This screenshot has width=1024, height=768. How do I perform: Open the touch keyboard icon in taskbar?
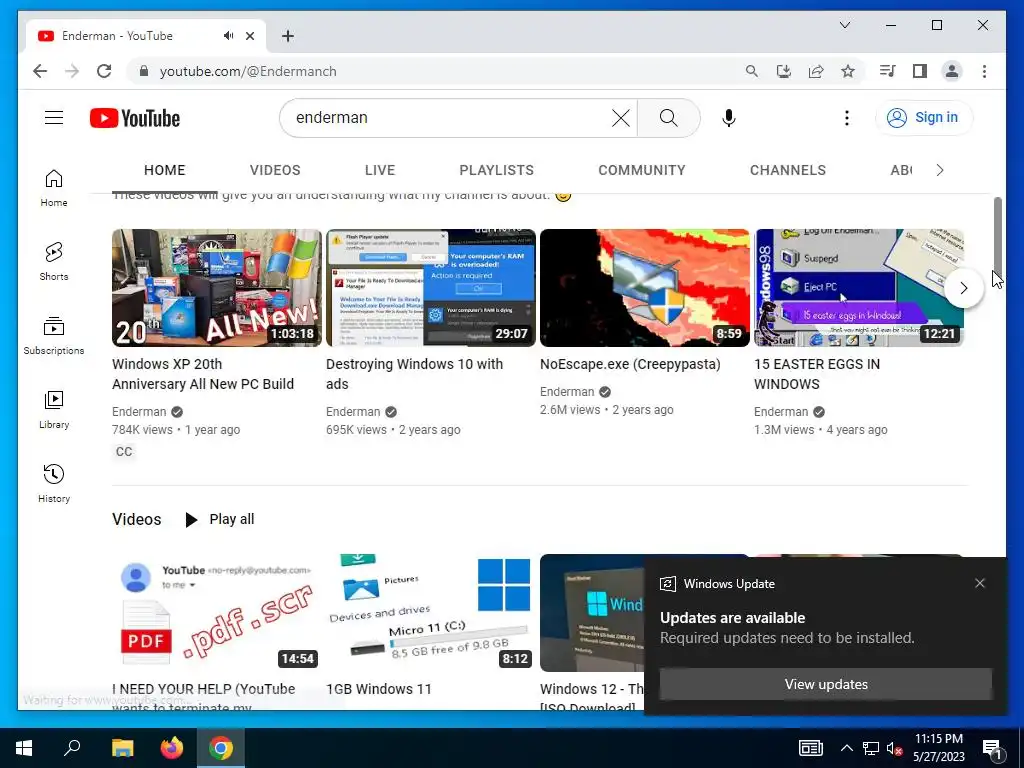click(811, 748)
